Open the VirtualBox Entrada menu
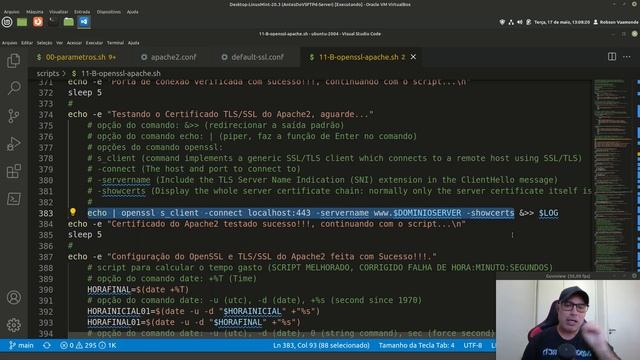The width and height of the screenshot is (640, 360). pyautogui.click(x=82, y=12)
